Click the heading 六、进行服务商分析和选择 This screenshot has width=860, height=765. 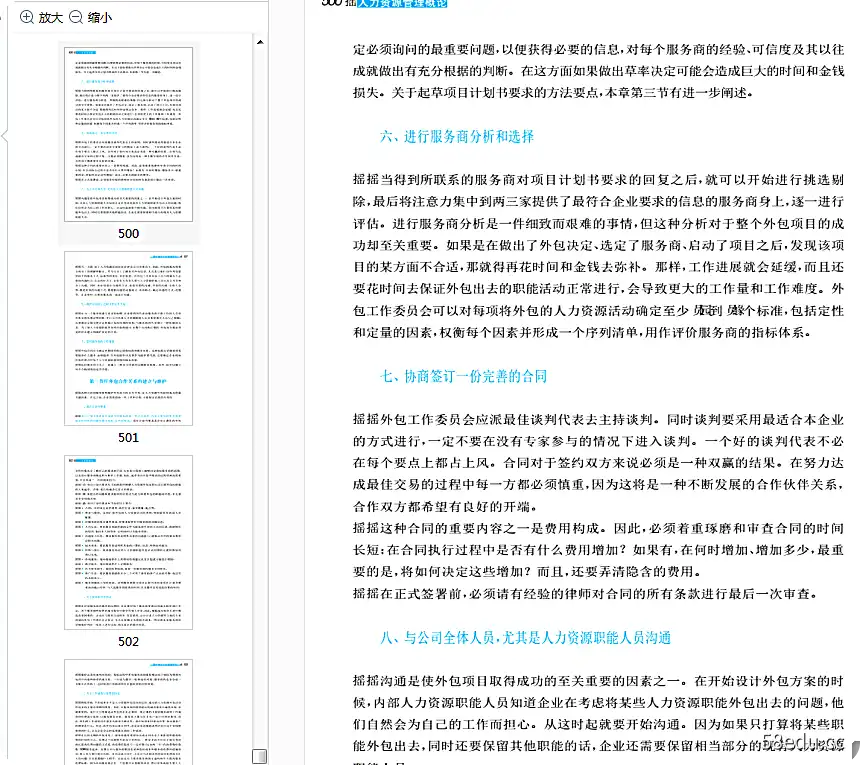(x=457, y=137)
